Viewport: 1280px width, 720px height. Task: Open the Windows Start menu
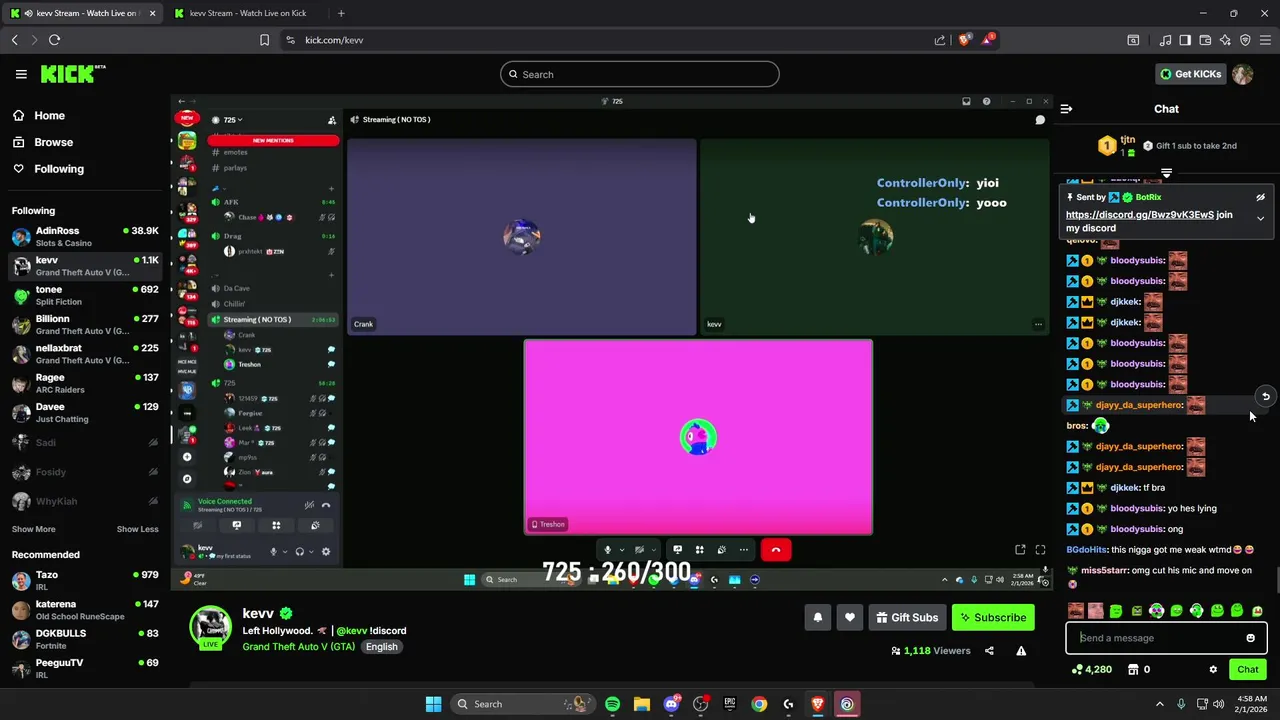click(x=433, y=704)
